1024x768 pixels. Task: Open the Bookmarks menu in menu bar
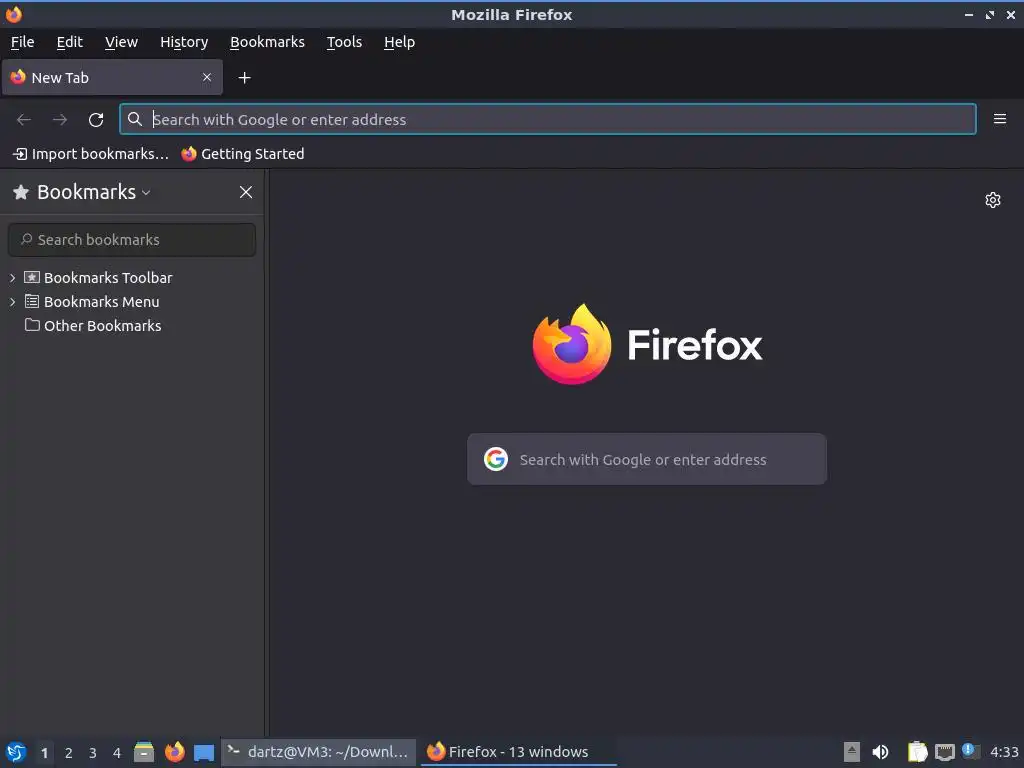tap(267, 42)
